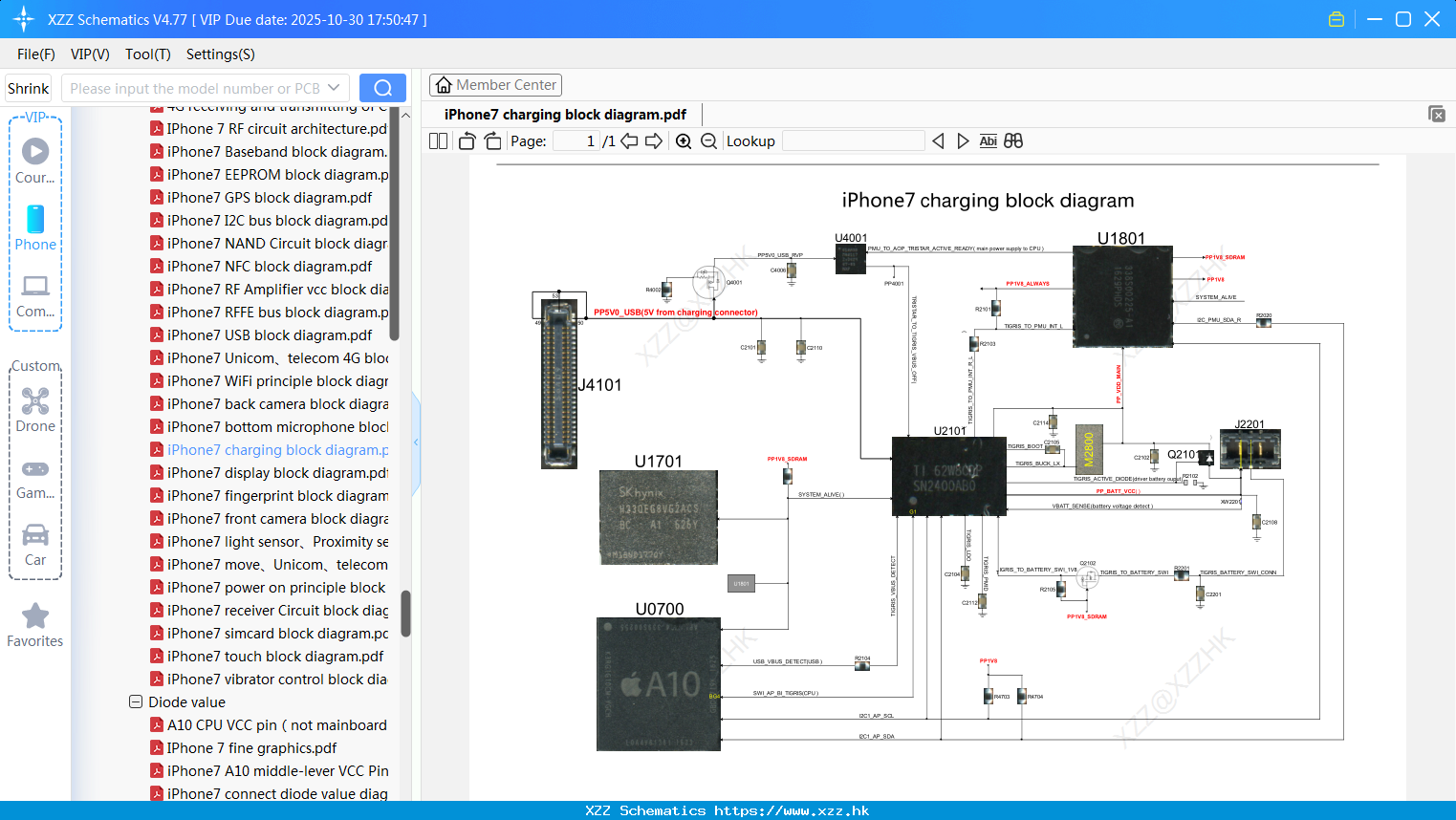Open the Member Center button

click(495, 85)
